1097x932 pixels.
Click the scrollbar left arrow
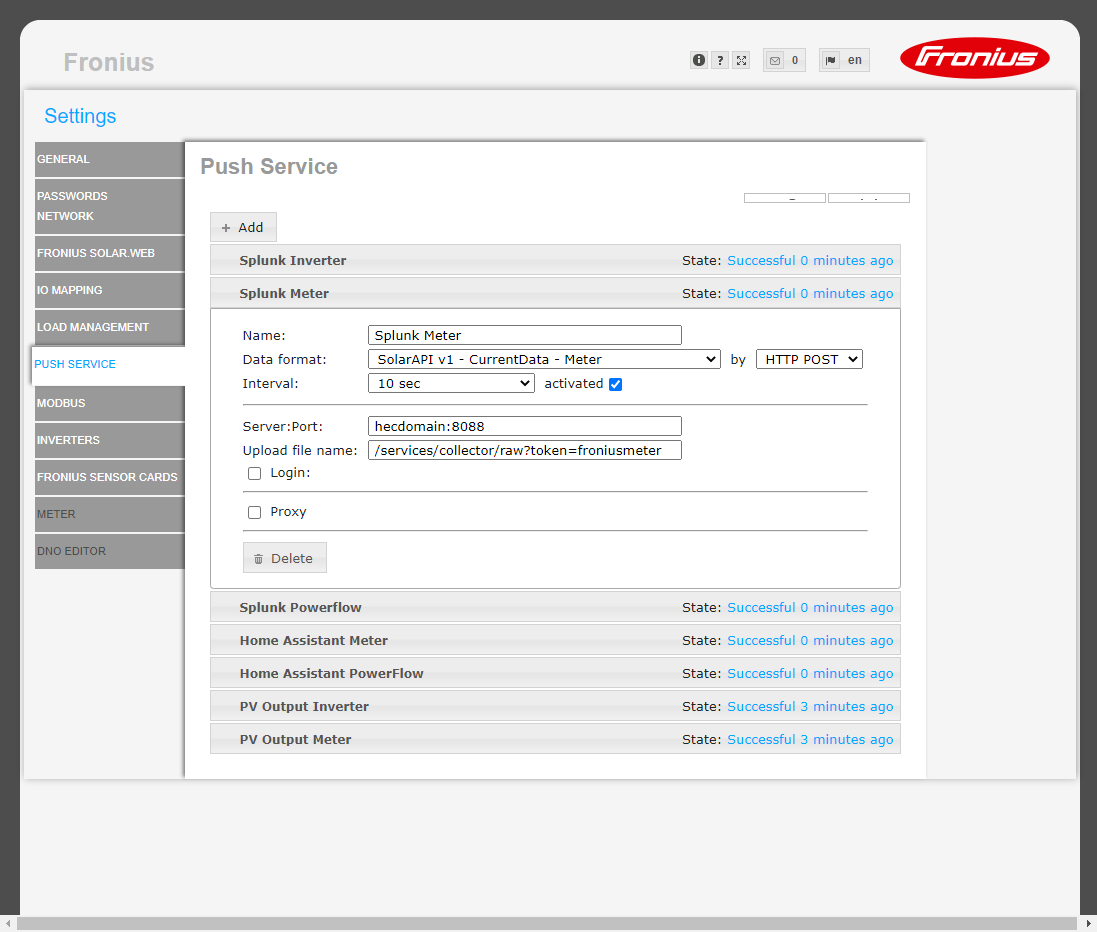8,924
